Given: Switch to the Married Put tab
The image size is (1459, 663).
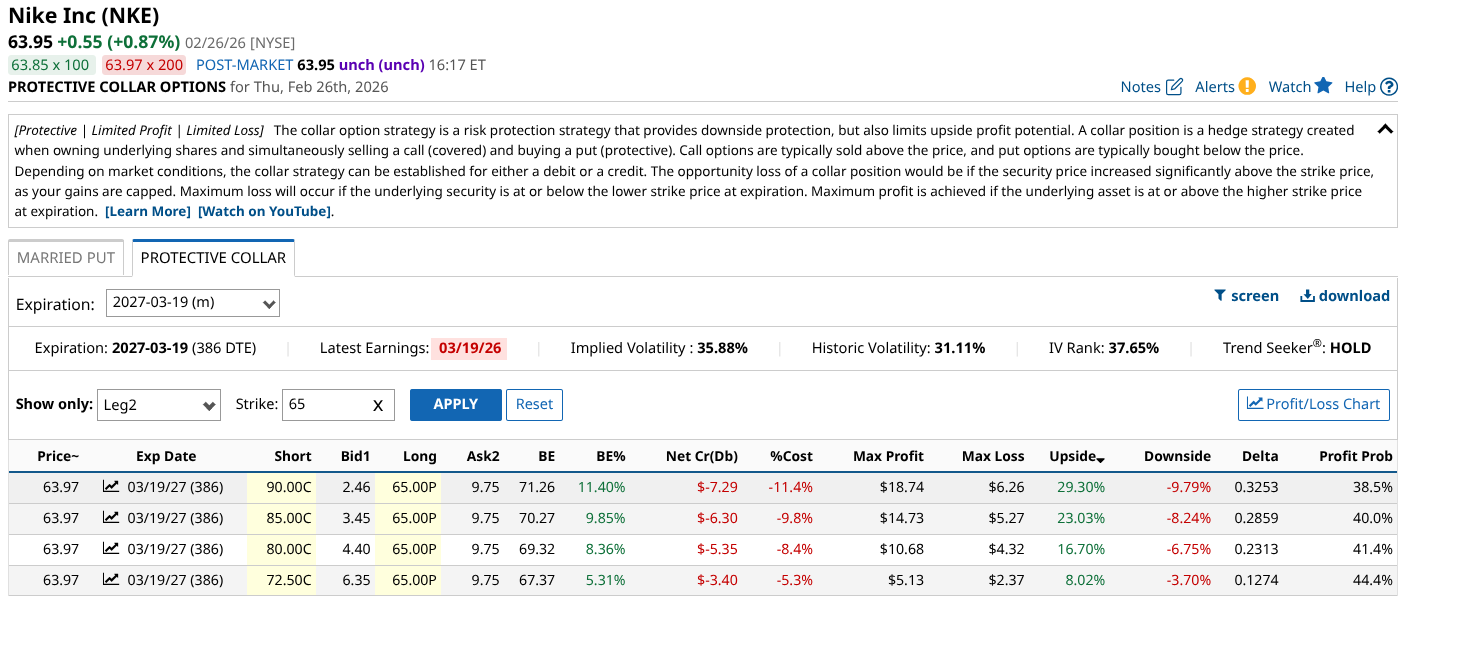Looking at the screenshot, I should [x=66, y=258].
